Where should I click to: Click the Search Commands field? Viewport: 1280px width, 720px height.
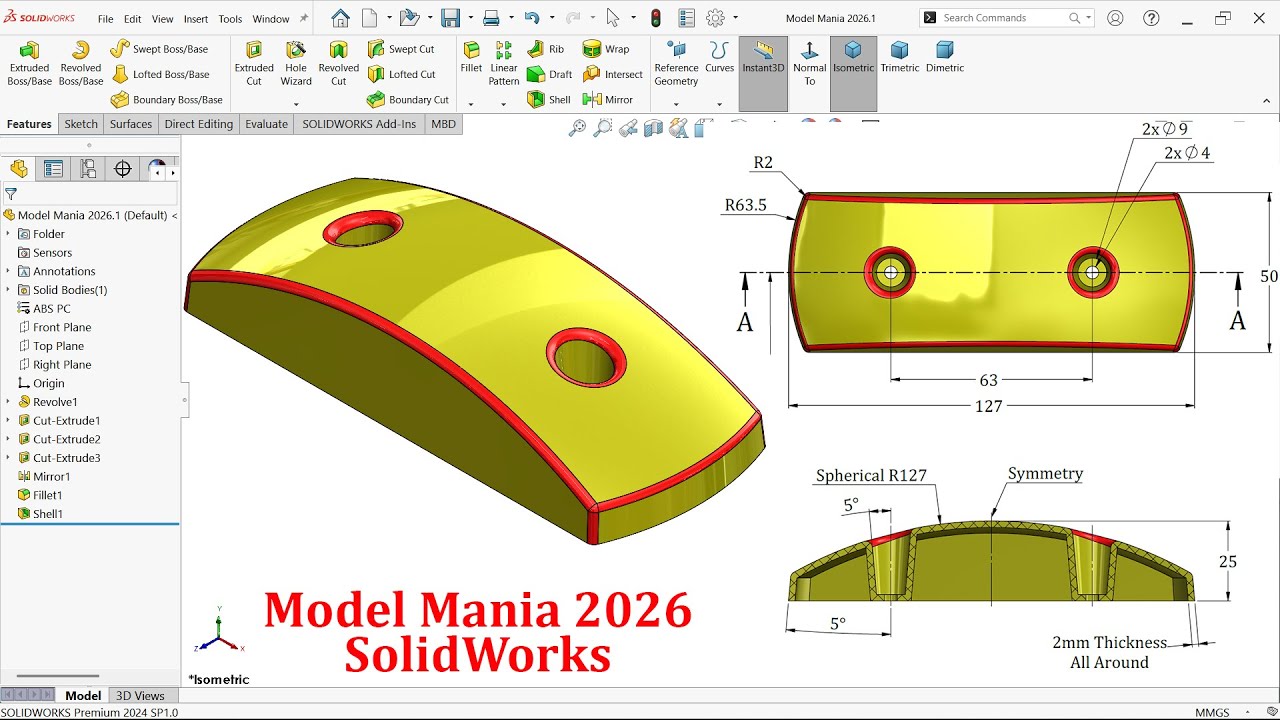(x=1007, y=18)
